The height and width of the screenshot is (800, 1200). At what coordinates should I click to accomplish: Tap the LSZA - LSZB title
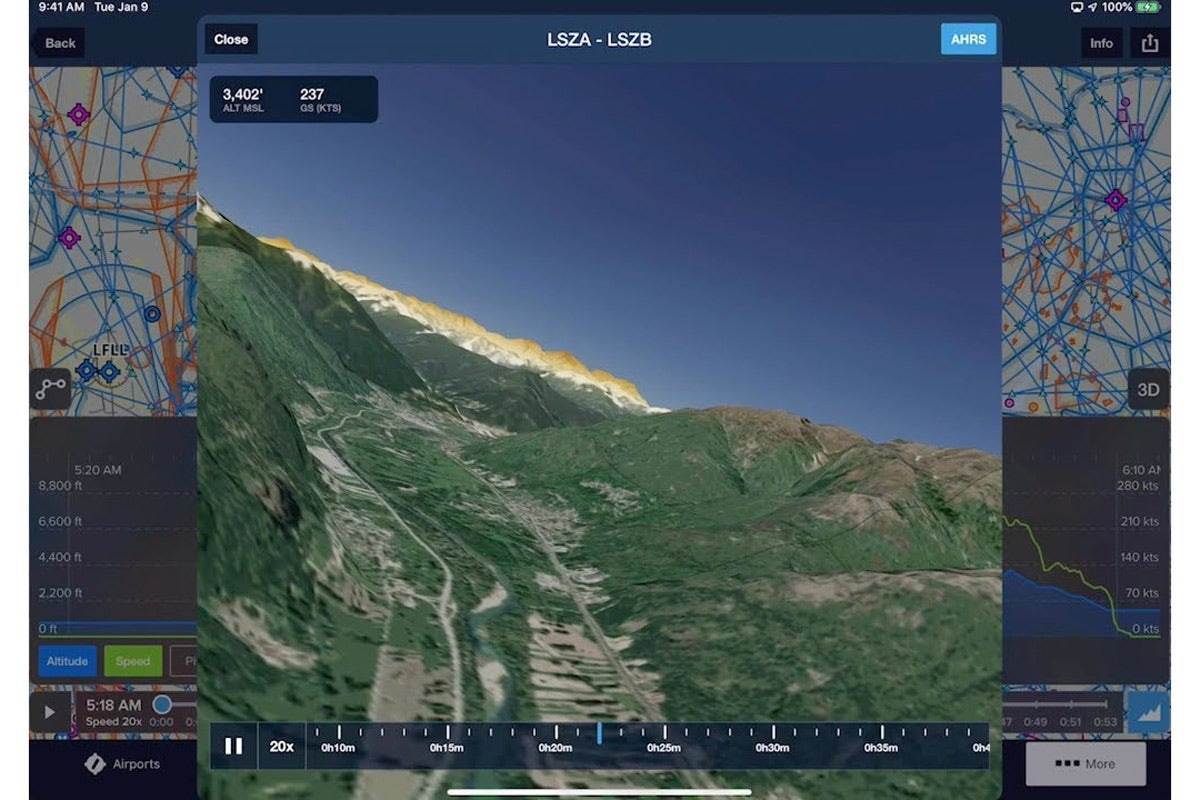tap(599, 40)
